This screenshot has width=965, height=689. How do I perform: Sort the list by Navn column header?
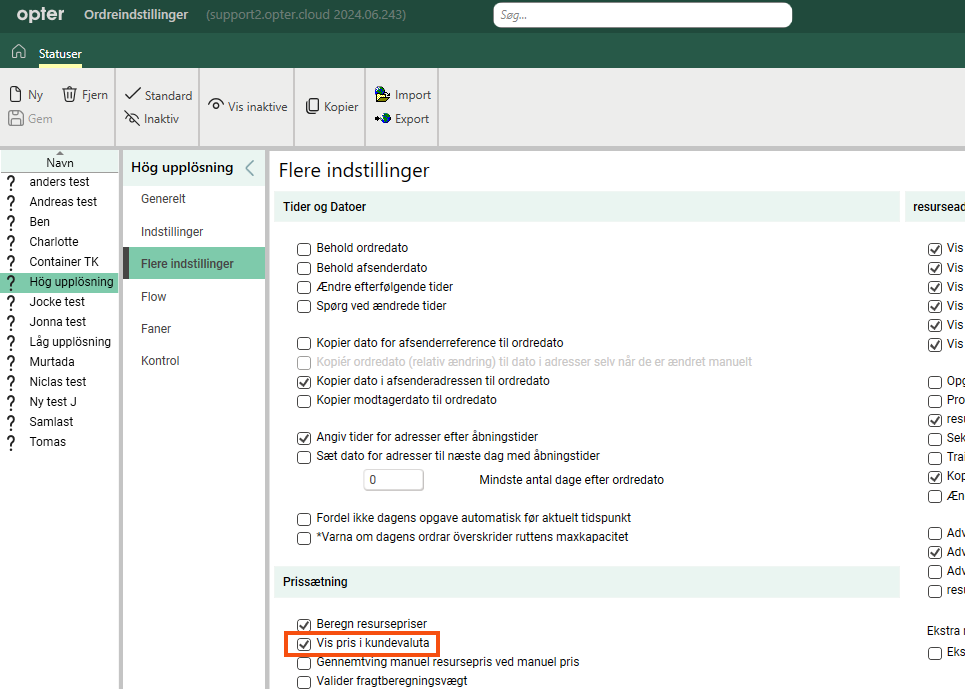(59, 162)
